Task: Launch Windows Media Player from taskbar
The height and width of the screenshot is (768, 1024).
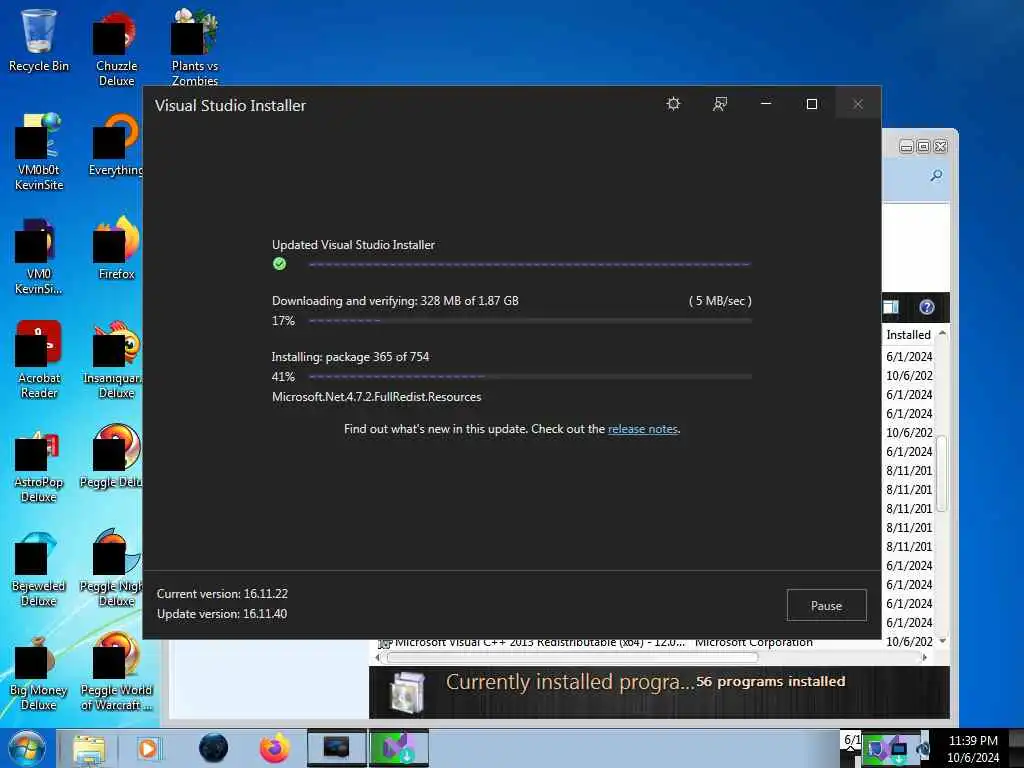Action: (x=148, y=748)
